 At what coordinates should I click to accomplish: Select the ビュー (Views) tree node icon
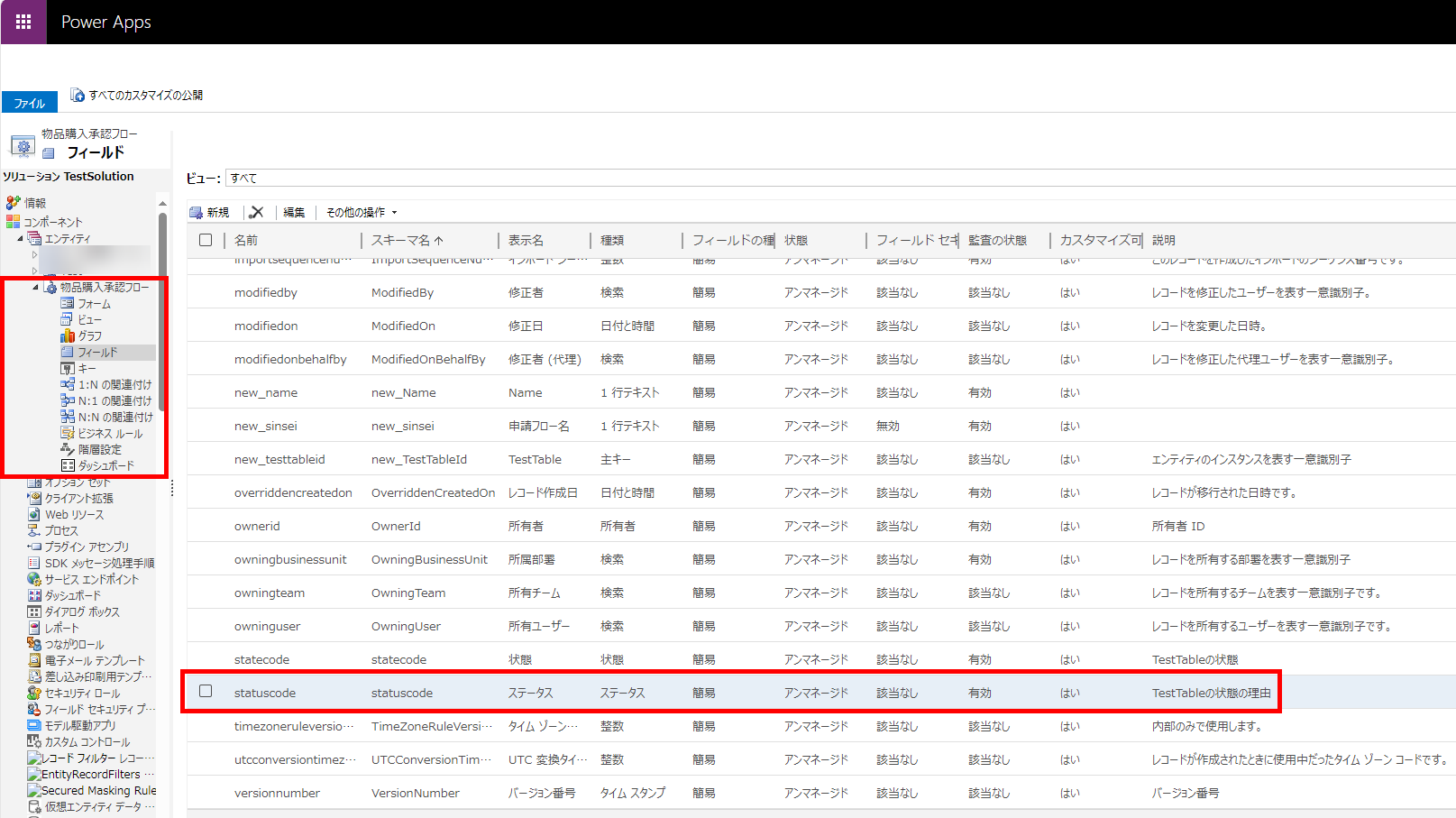coord(67,319)
